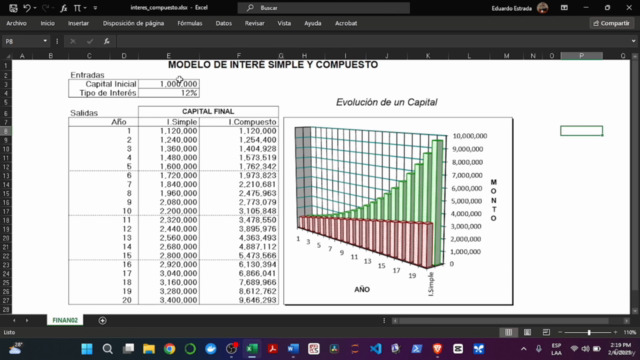Screen dimensions: 640x360
Task: Expand the Name Box dropdown showing P8
Action: click(45, 41)
